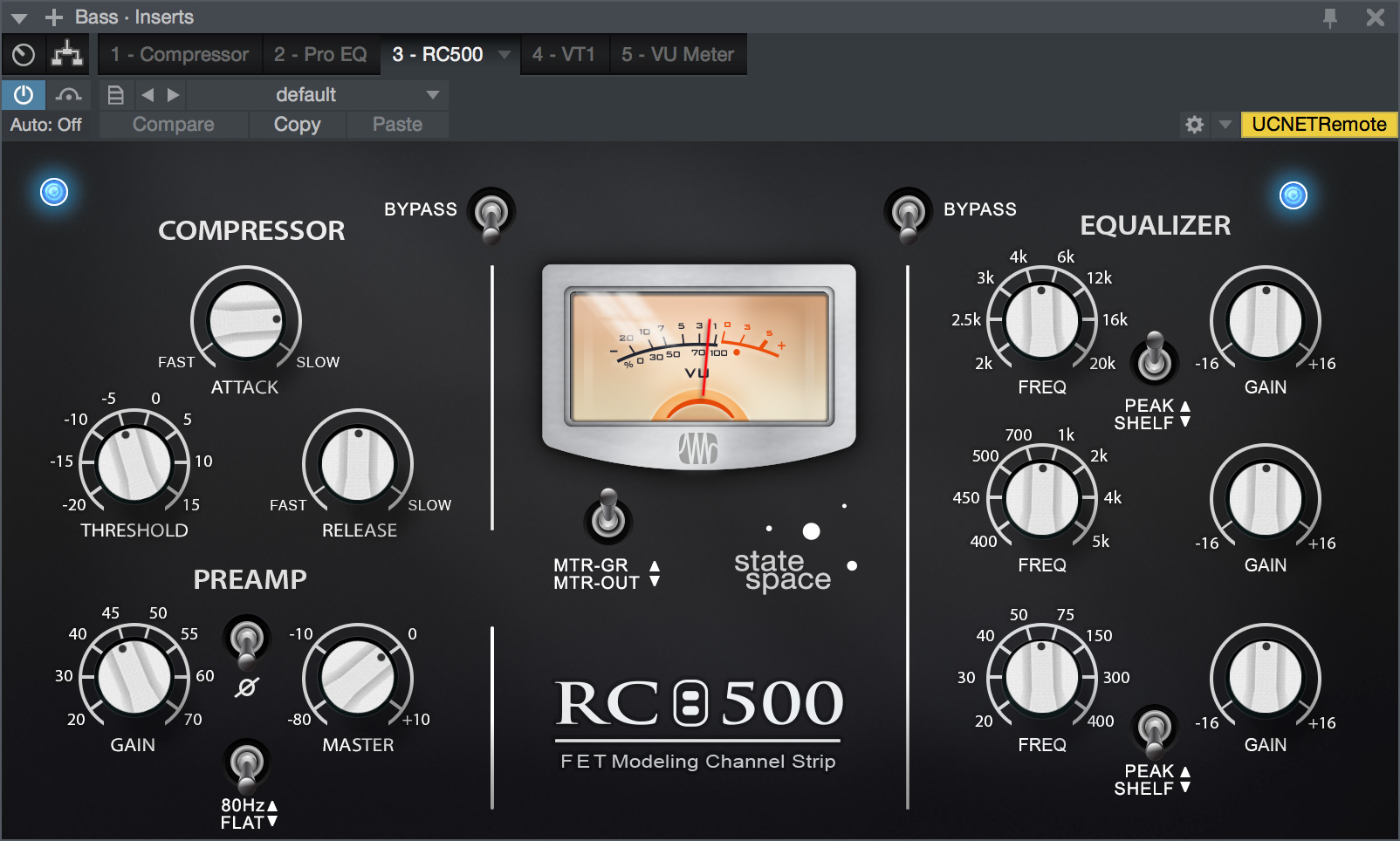Click the UCNETRemote button
The width and height of the screenshot is (1400, 841).
[1319, 125]
